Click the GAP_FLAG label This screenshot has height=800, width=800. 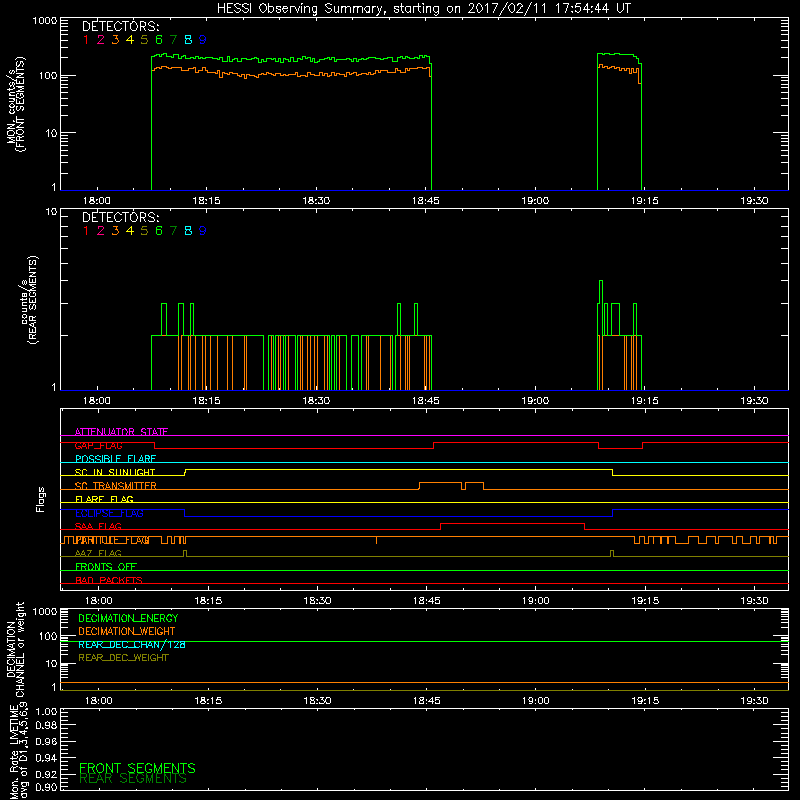(98, 445)
